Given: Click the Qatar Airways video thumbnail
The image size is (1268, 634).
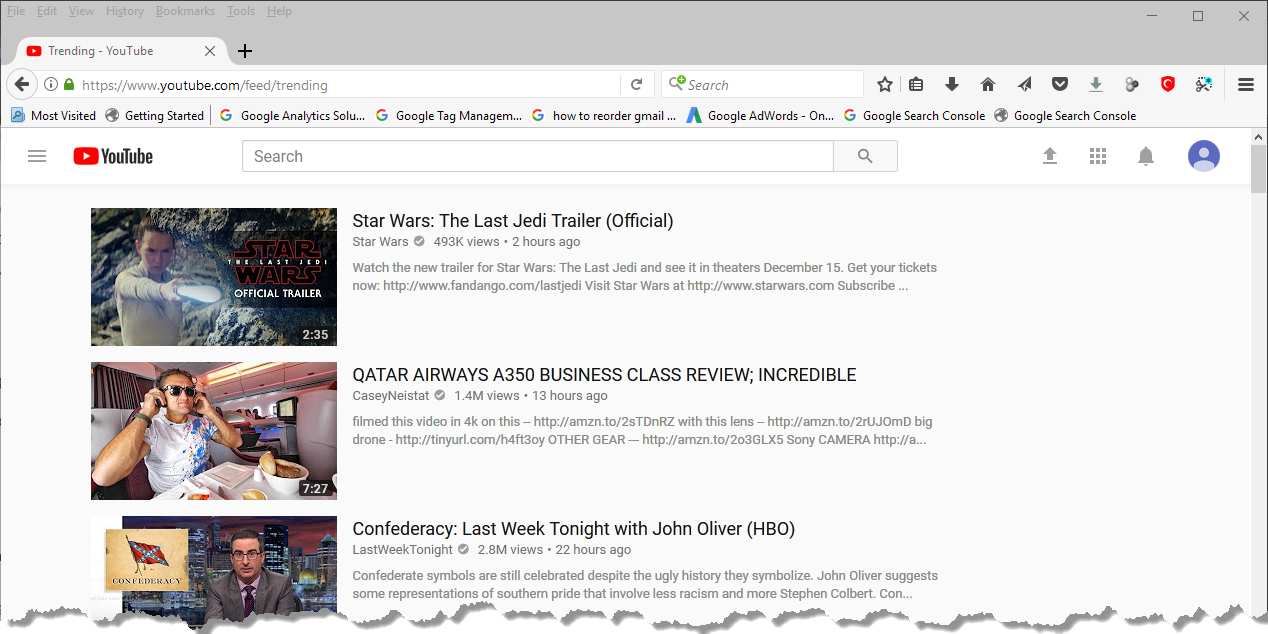Looking at the screenshot, I should click(214, 431).
